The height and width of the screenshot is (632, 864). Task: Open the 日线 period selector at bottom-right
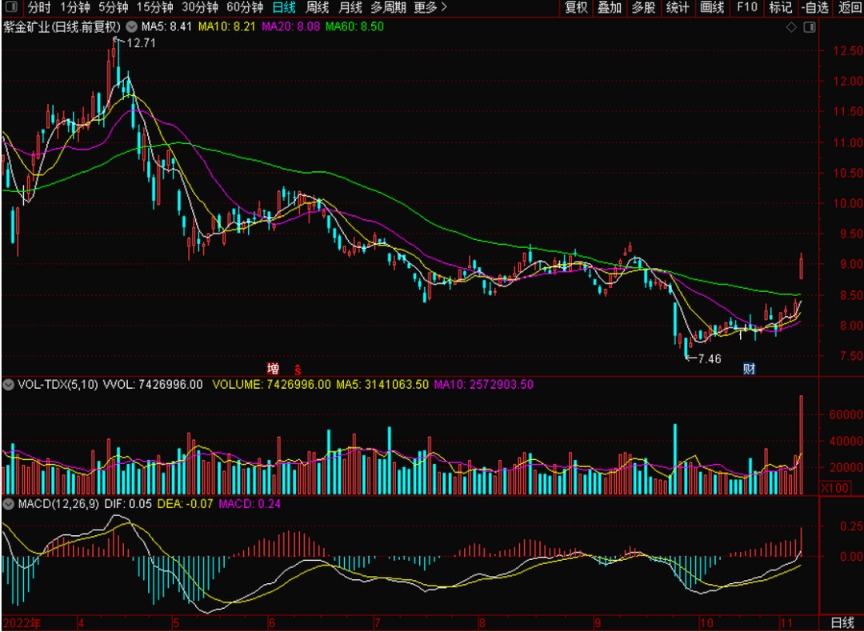click(843, 624)
